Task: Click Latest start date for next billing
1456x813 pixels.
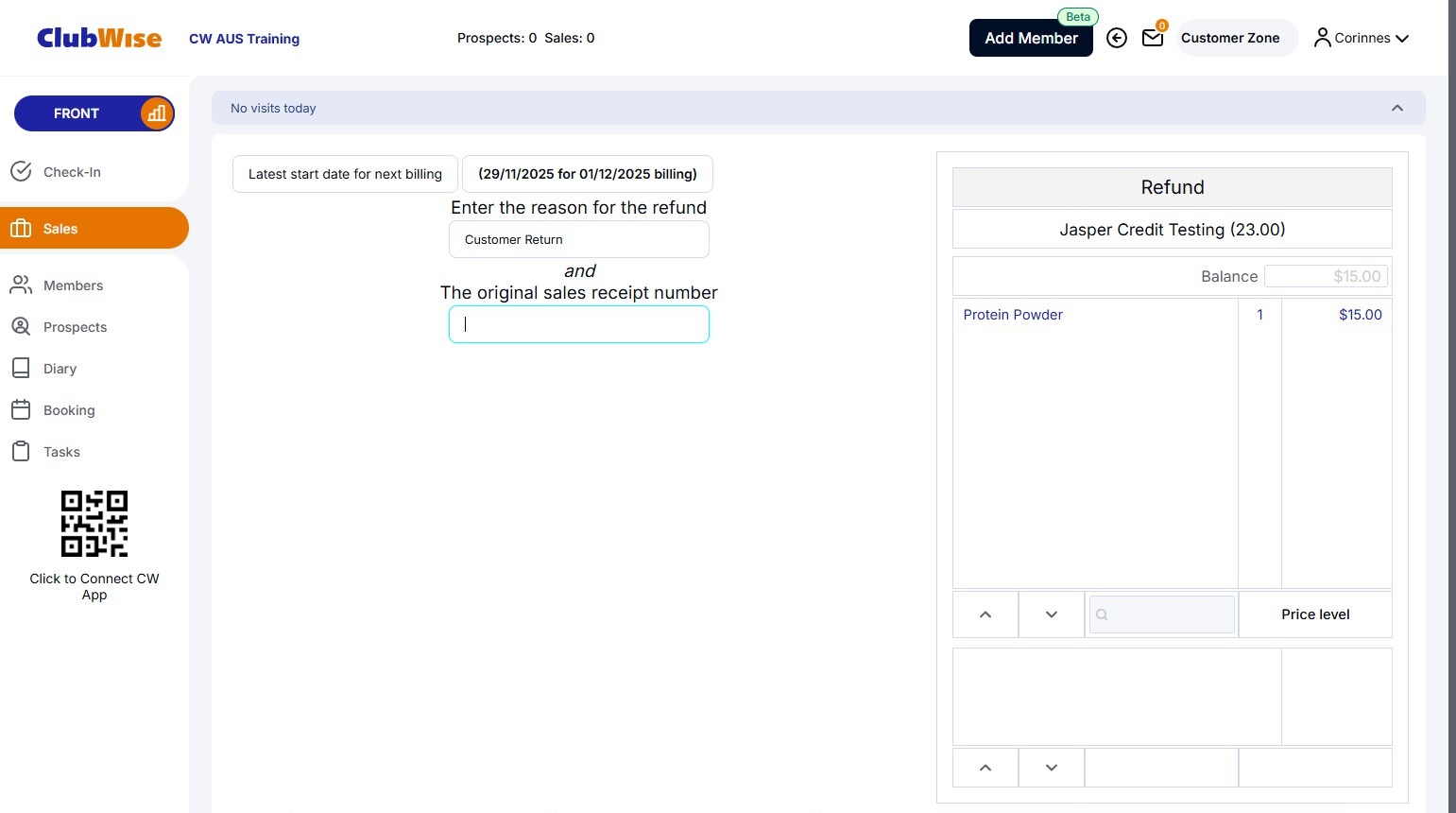Action: pyautogui.click(x=345, y=174)
